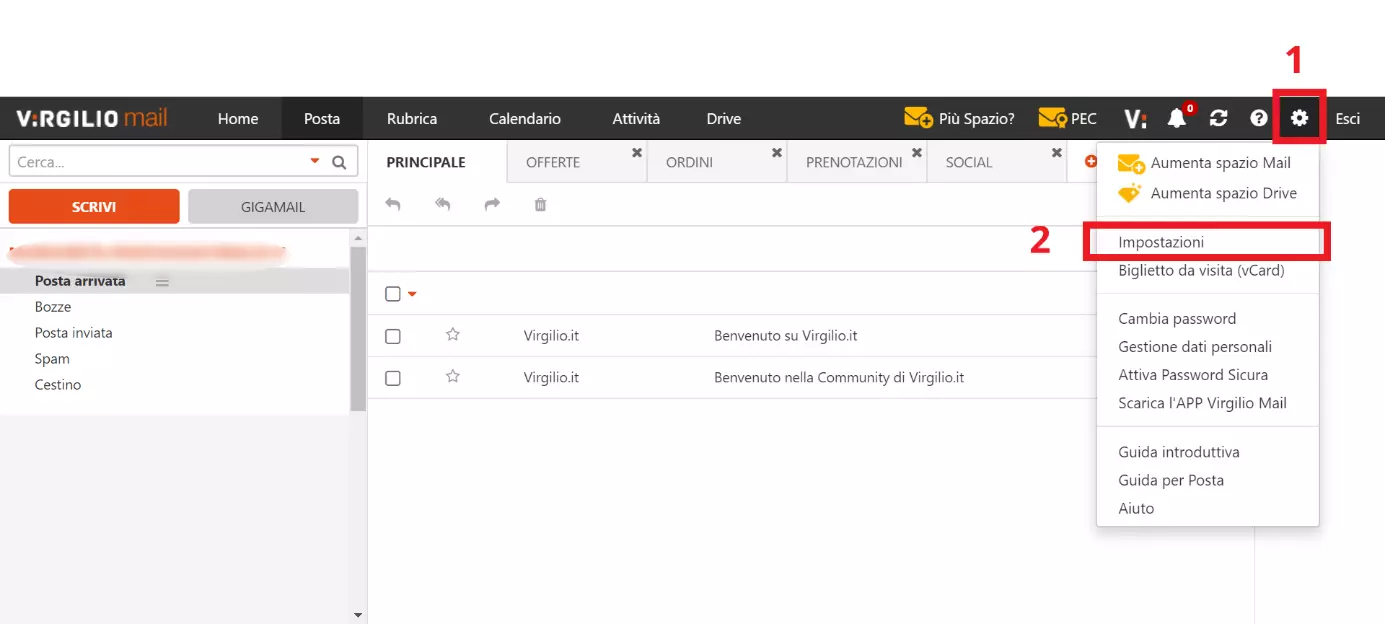Open the Attività section

pyautogui.click(x=636, y=118)
